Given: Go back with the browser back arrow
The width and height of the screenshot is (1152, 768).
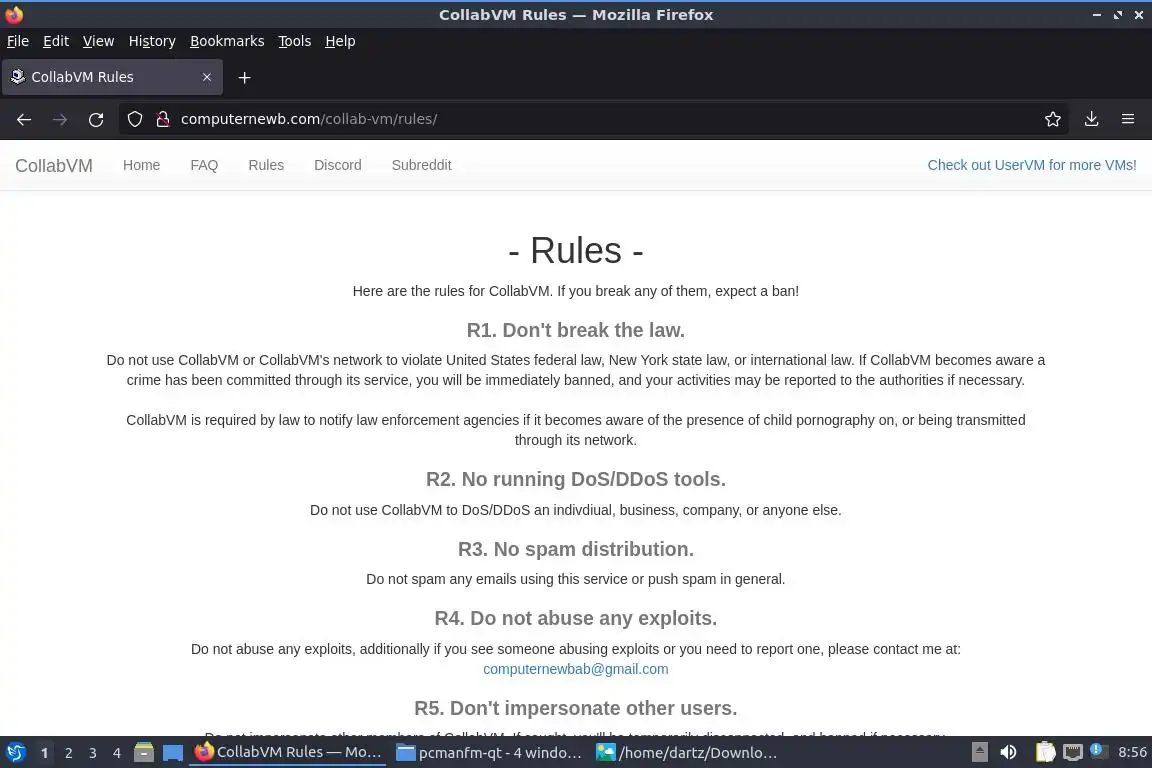Looking at the screenshot, I should [x=24, y=119].
